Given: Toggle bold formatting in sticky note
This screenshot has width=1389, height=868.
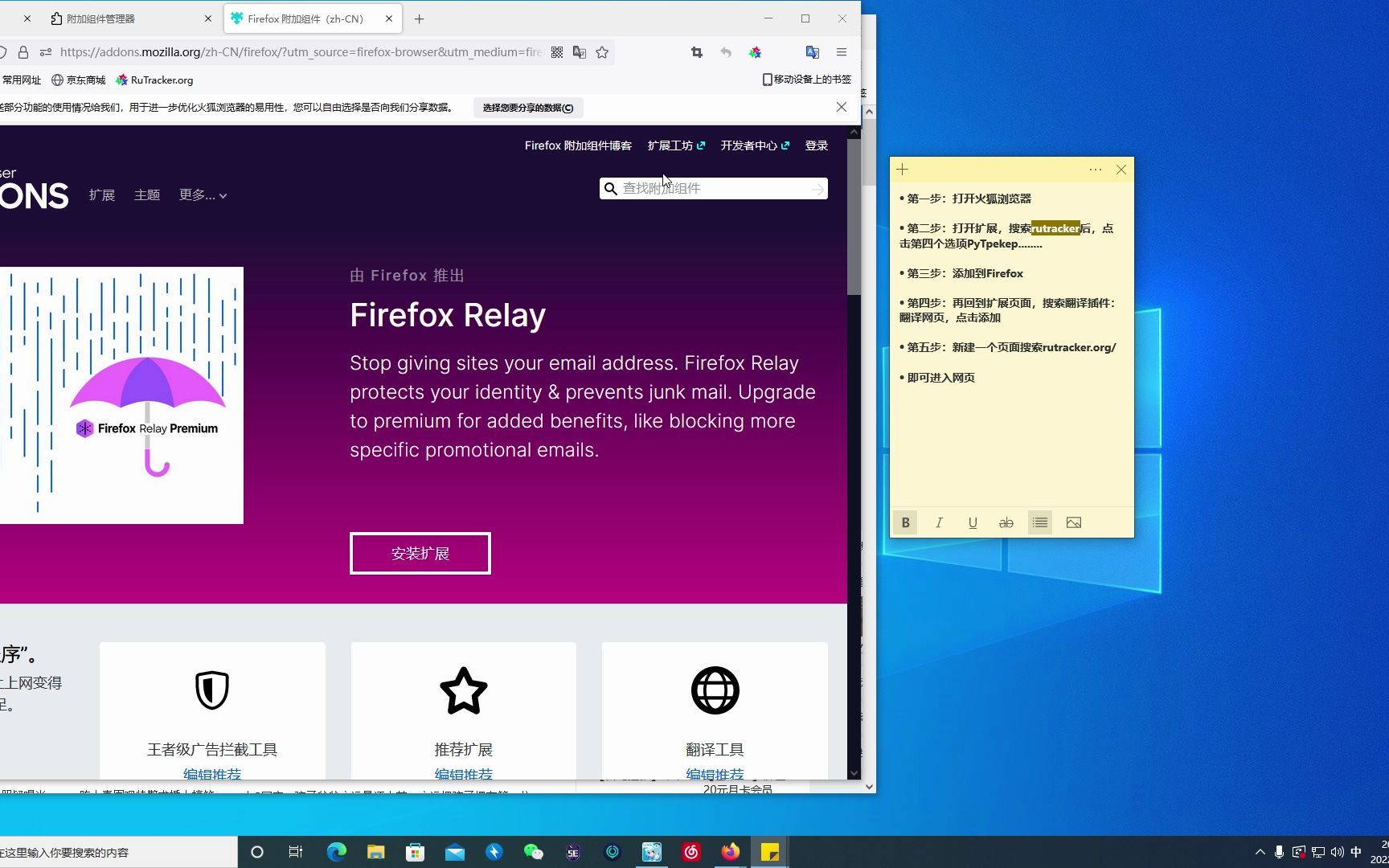Looking at the screenshot, I should pos(905,522).
